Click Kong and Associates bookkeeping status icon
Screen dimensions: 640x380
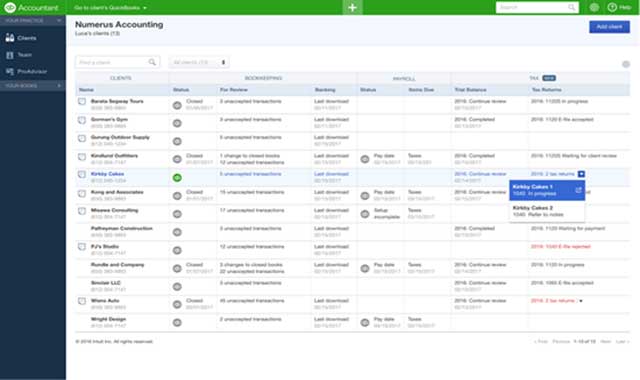[x=177, y=196]
